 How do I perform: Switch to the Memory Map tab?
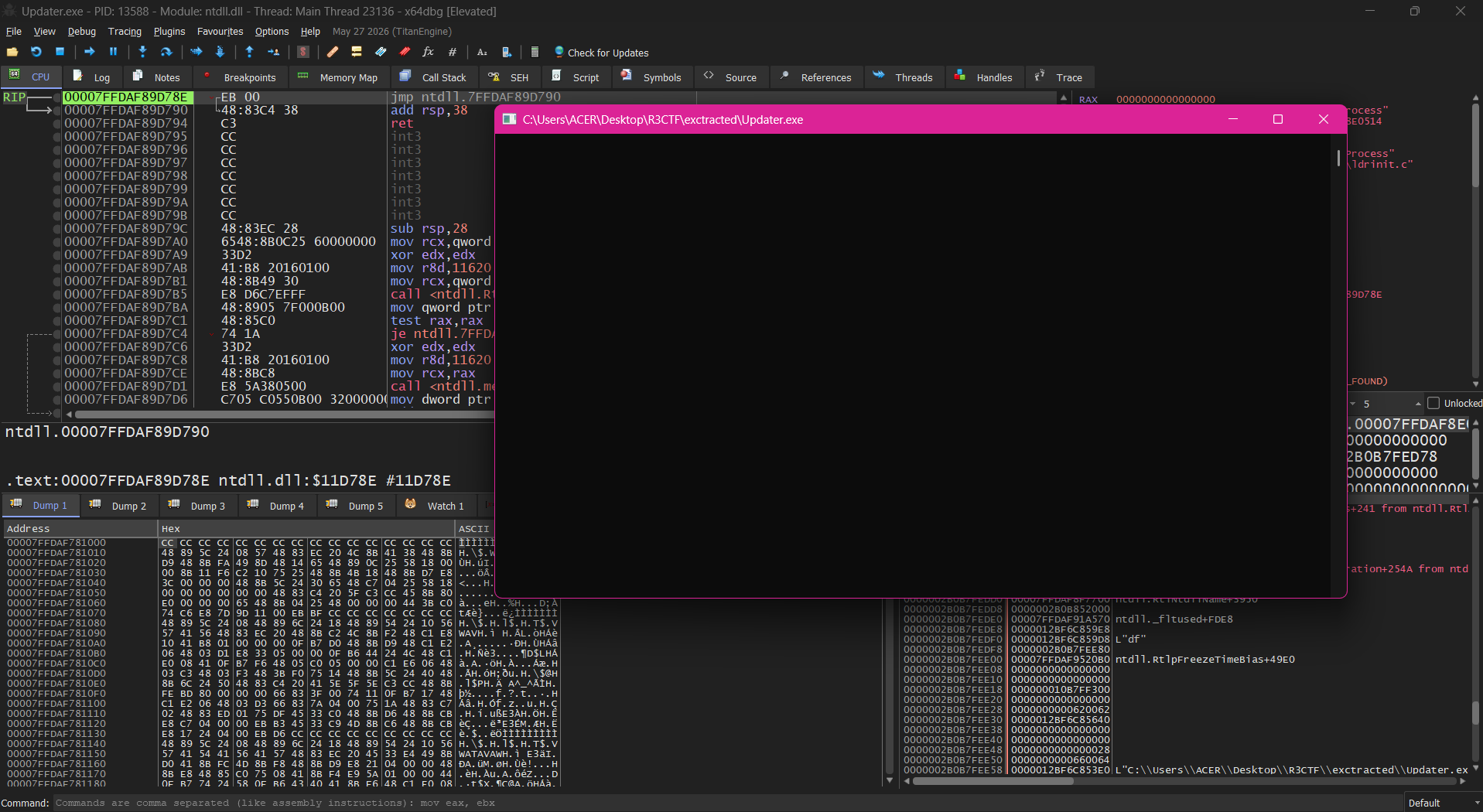point(338,77)
